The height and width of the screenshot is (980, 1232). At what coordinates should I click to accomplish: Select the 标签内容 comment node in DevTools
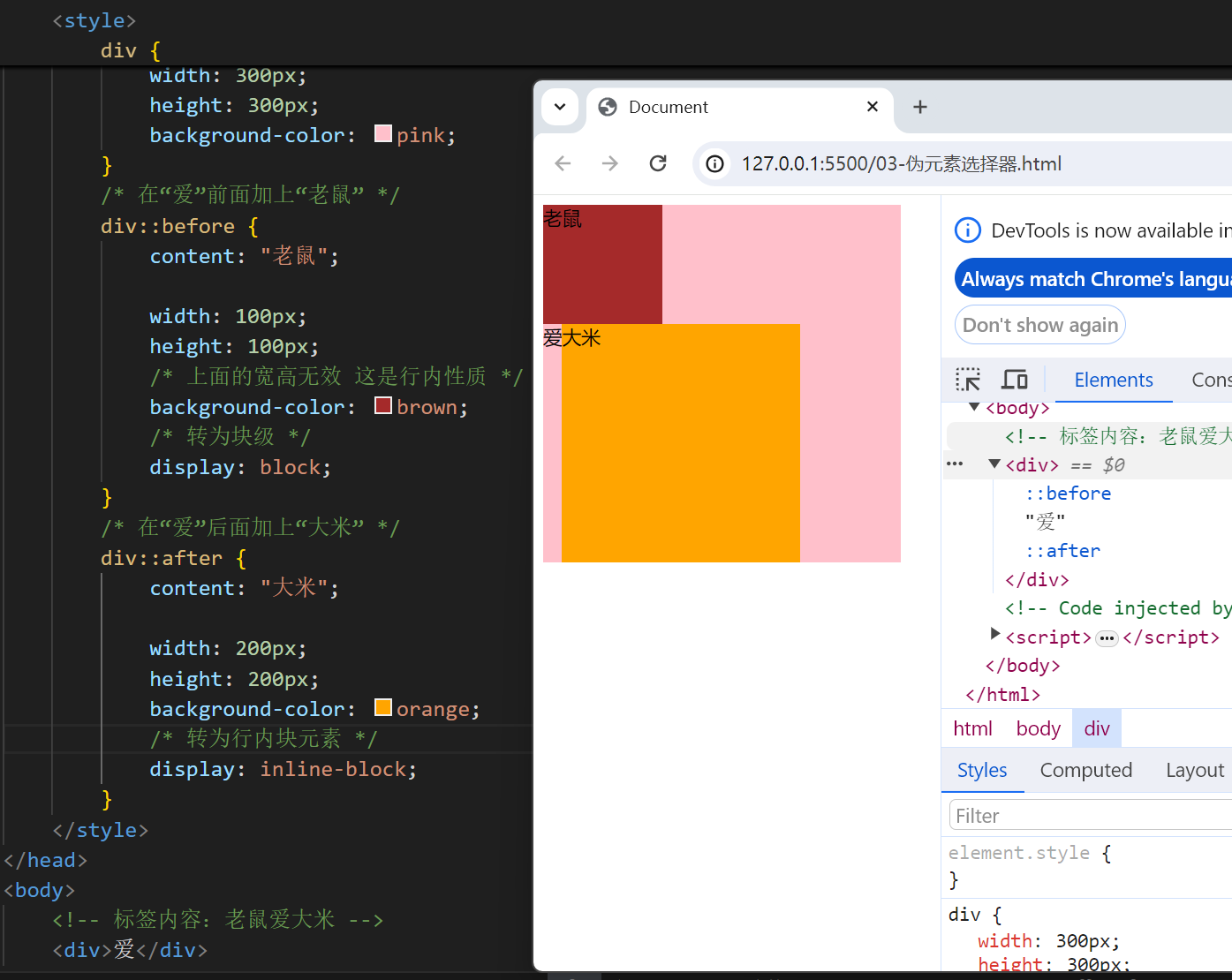click(x=1118, y=436)
